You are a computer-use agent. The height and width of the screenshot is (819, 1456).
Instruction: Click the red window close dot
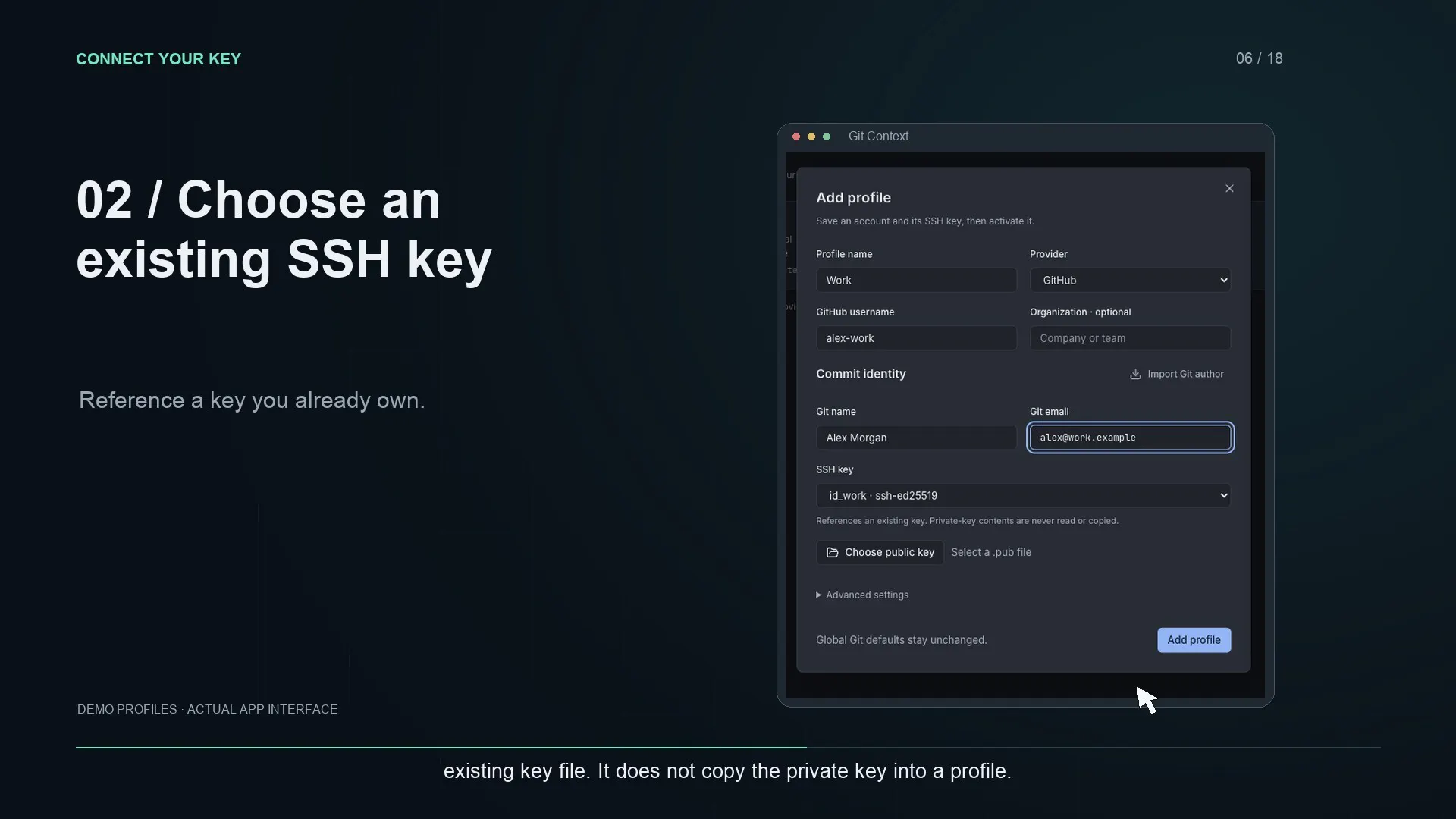[x=796, y=136]
